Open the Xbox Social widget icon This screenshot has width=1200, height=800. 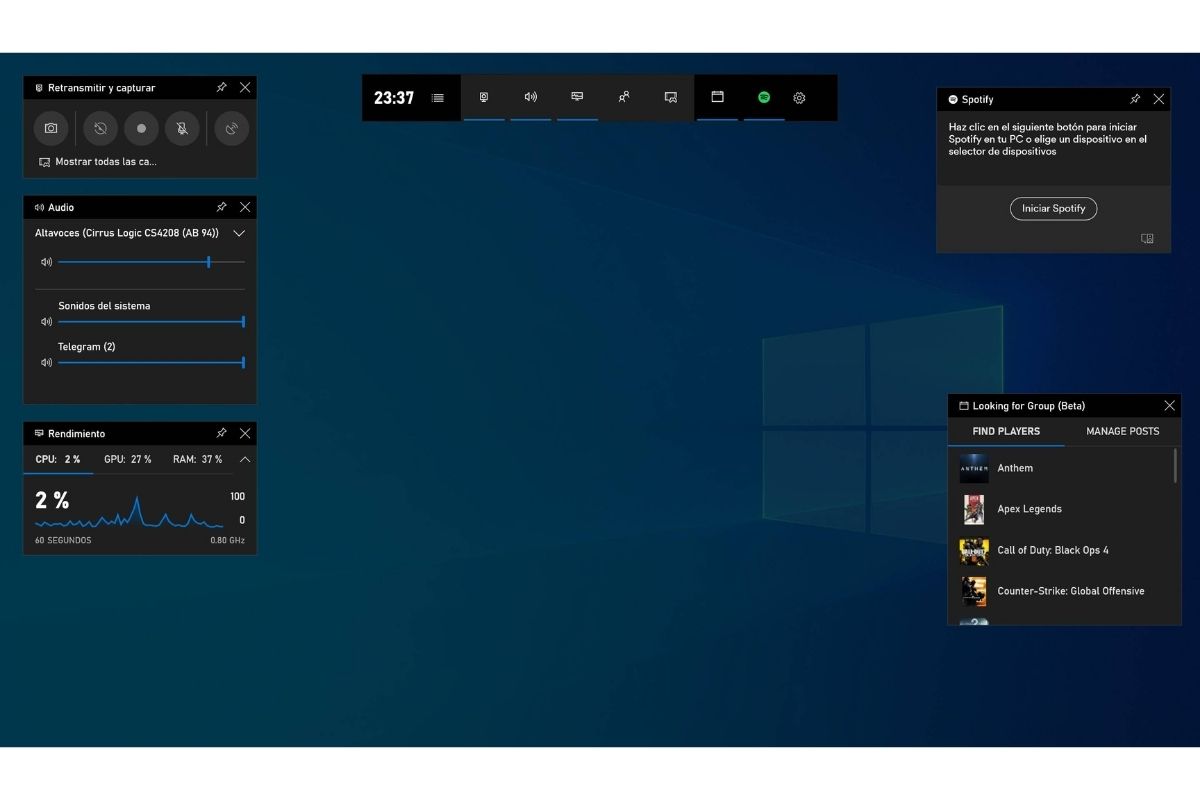[x=624, y=97]
